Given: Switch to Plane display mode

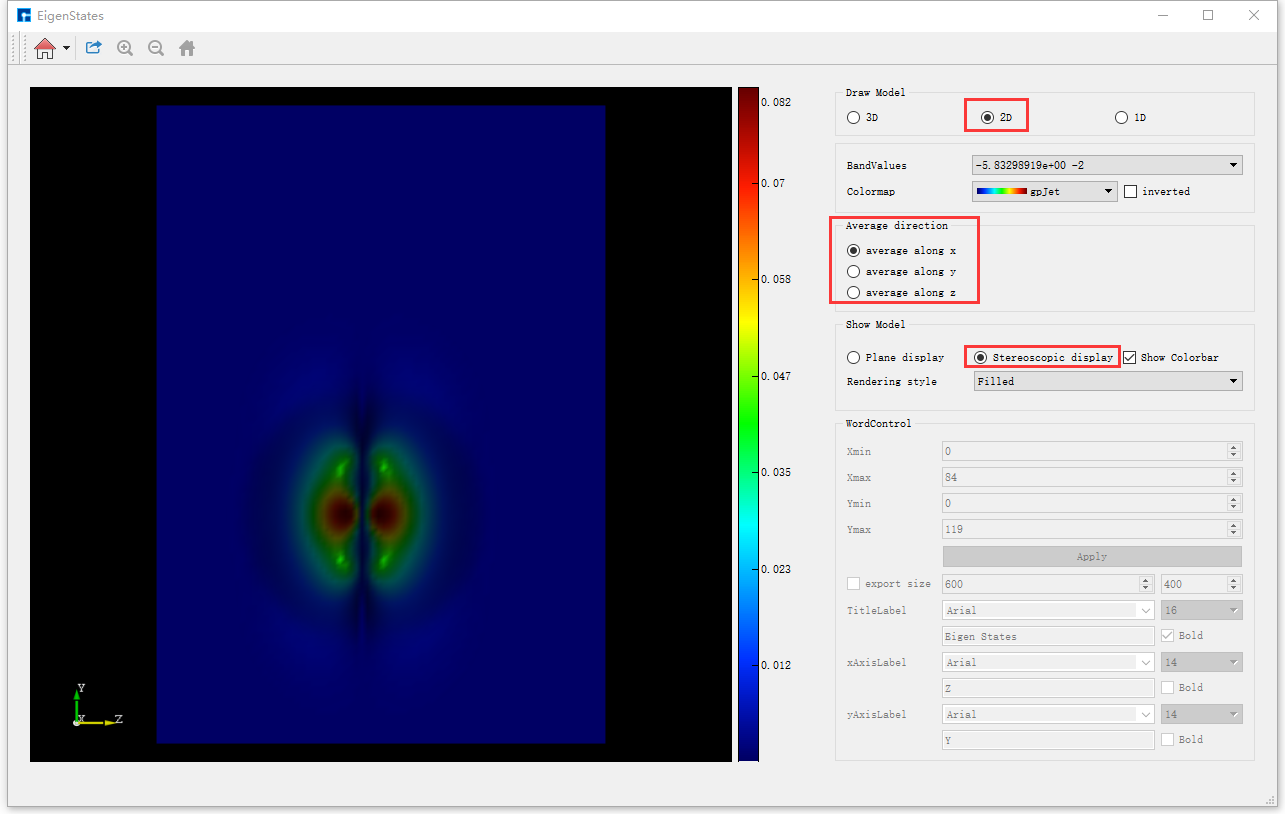Looking at the screenshot, I should [853, 357].
